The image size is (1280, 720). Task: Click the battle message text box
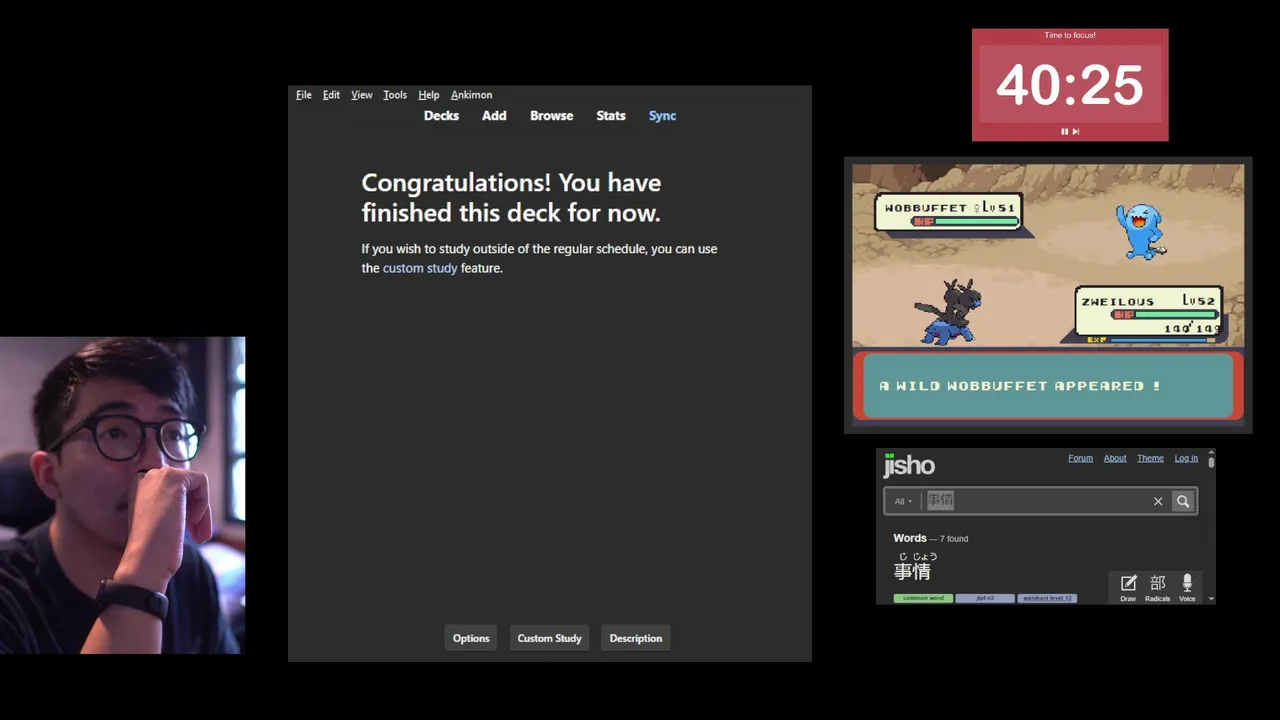pos(1048,386)
